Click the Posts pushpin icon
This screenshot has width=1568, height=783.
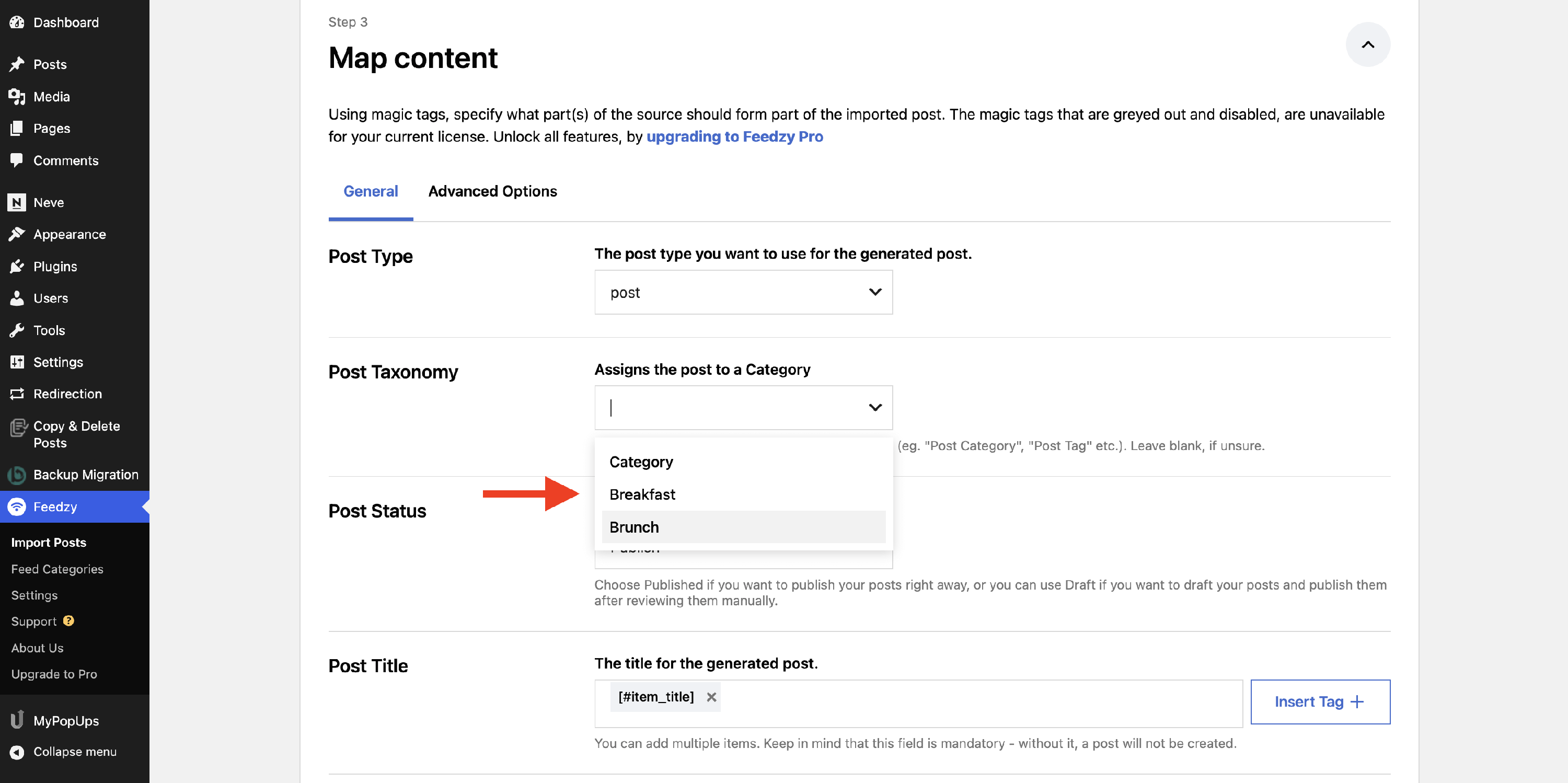tap(17, 64)
